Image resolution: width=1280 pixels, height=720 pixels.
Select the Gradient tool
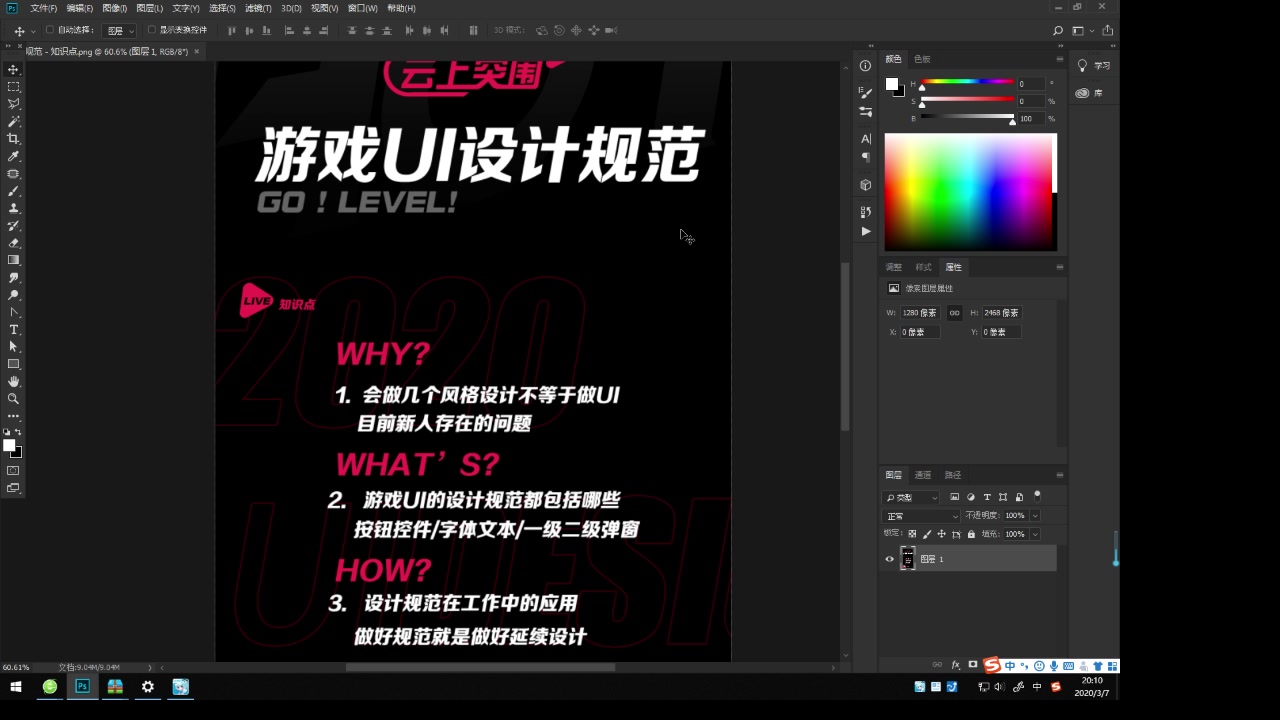(x=13, y=260)
